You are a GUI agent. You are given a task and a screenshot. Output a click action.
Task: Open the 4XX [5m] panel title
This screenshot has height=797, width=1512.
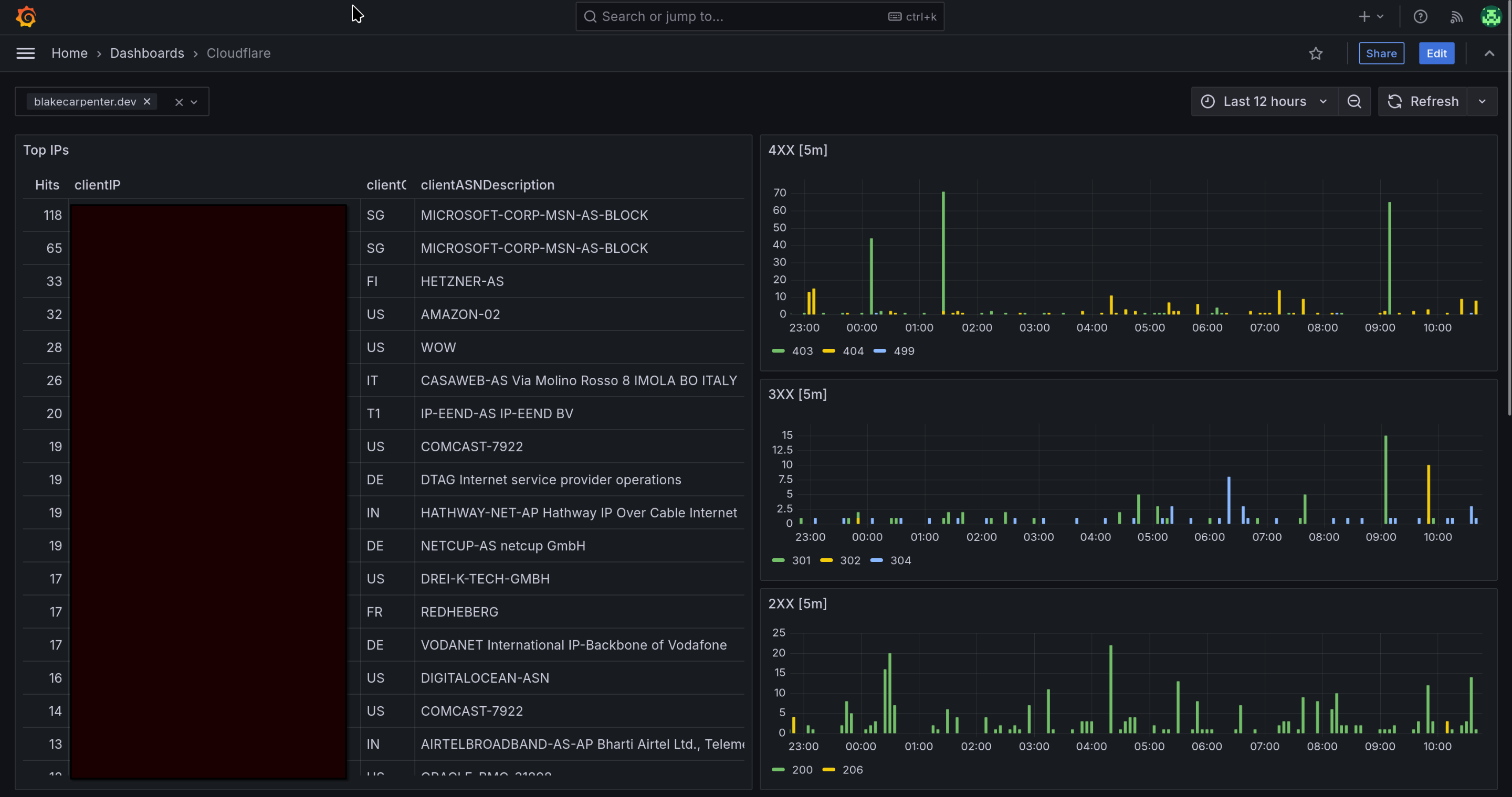(x=797, y=150)
